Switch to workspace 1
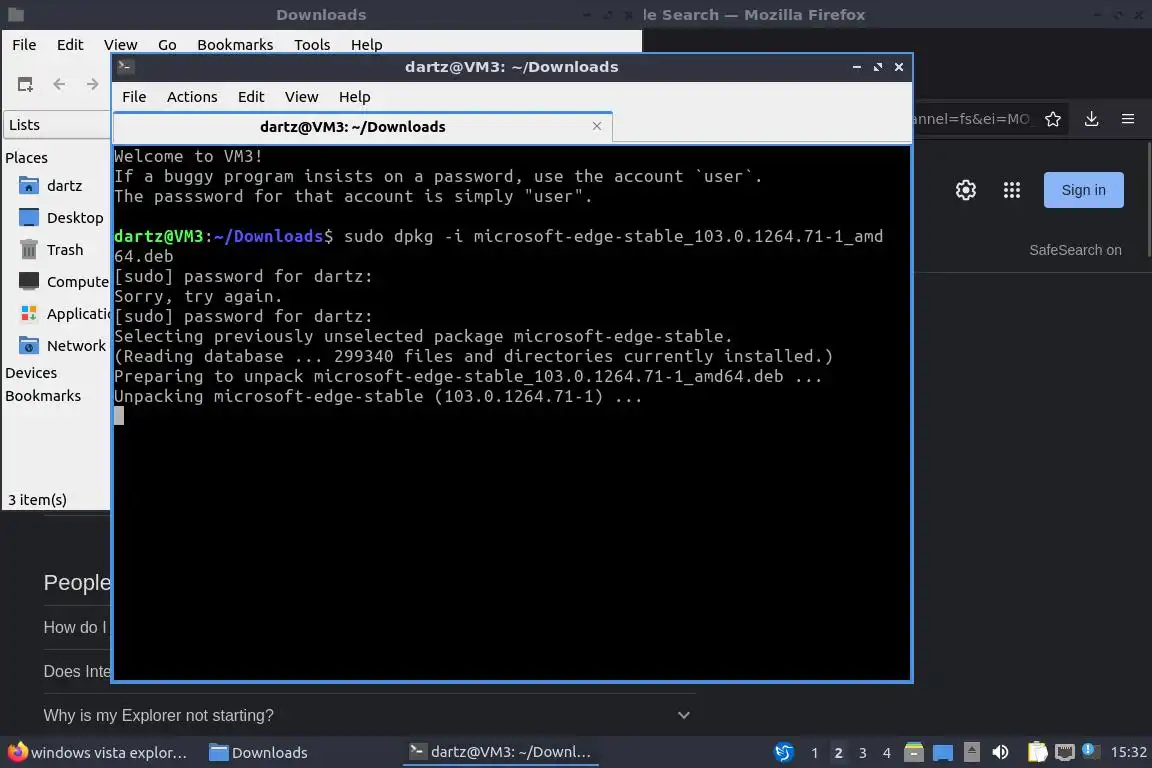 [x=814, y=753]
